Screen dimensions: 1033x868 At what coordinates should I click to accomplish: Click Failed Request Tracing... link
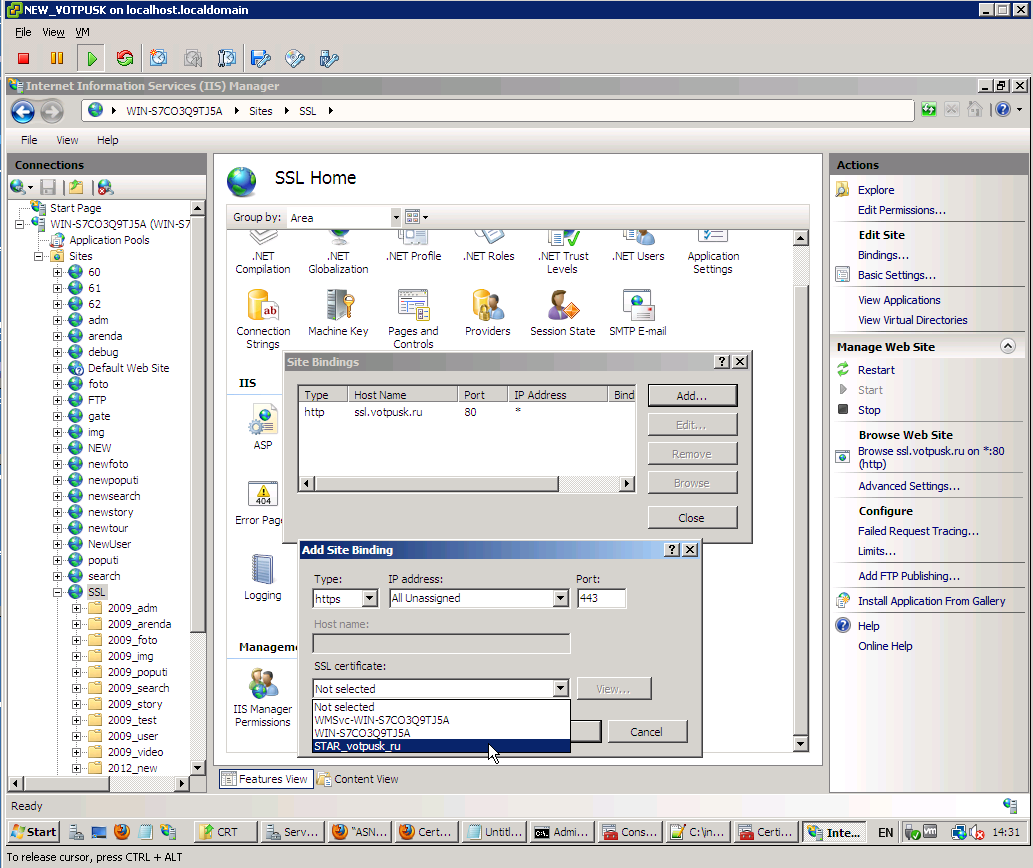tap(918, 531)
